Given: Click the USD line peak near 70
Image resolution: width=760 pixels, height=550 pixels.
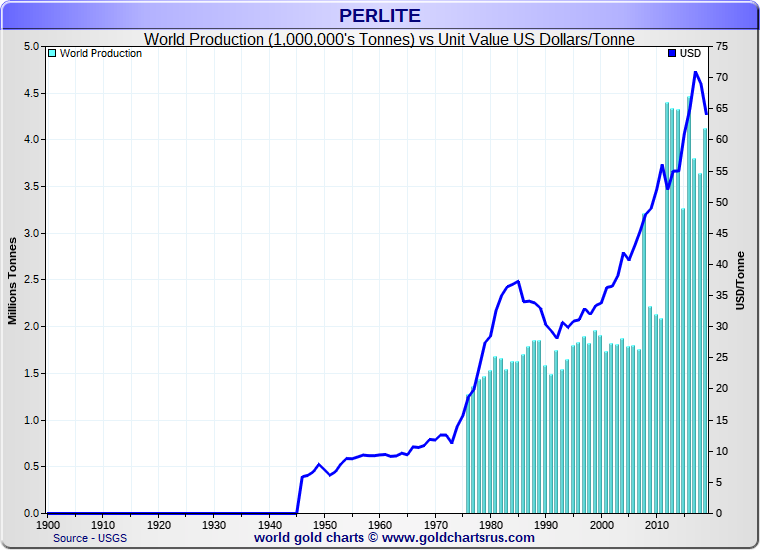Looking at the screenshot, I should (696, 73).
